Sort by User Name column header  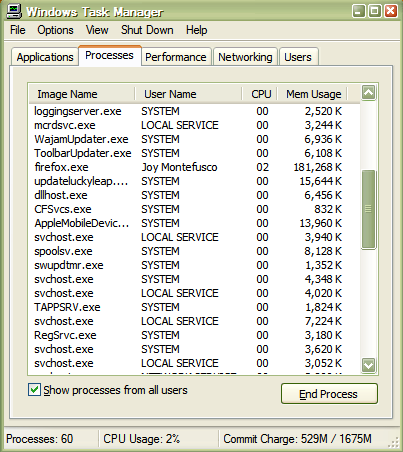188,94
